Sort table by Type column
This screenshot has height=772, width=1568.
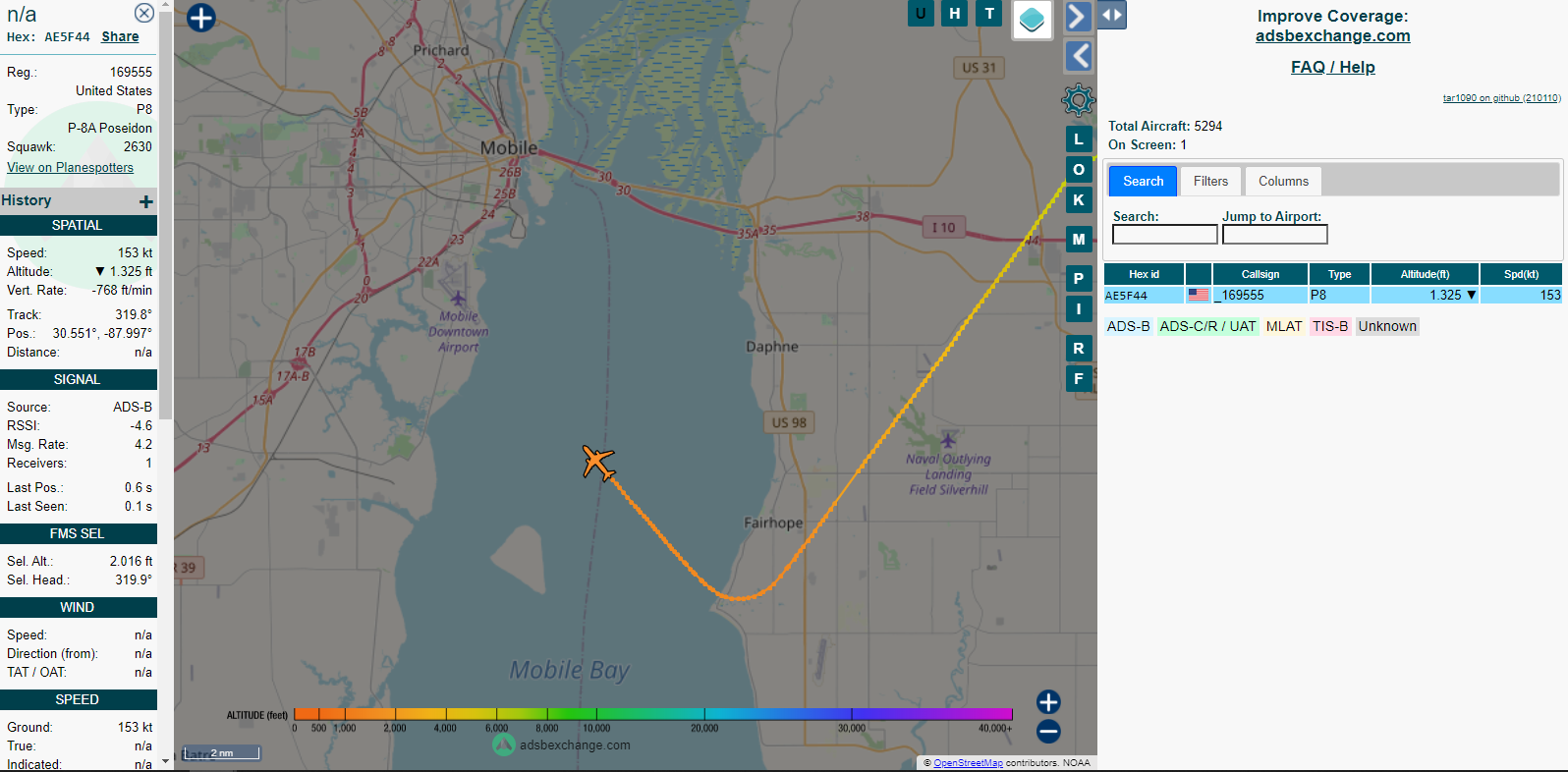click(x=1339, y=274)
